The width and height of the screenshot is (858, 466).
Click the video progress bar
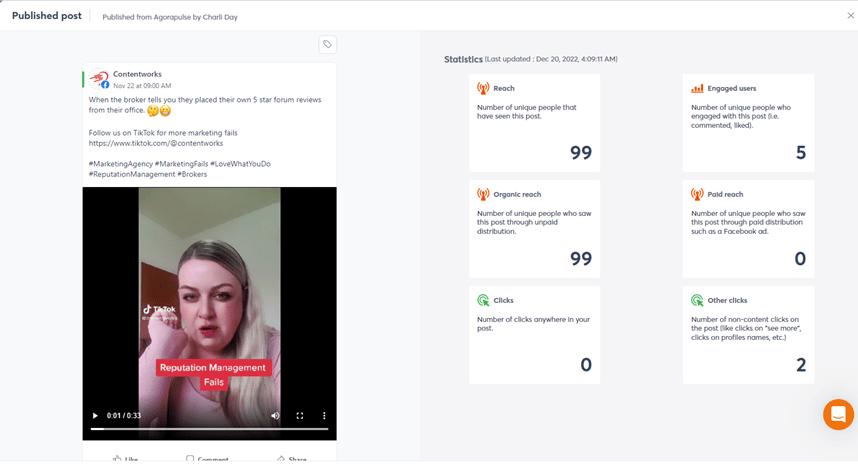pyautogui.click(x=210, y=429)
